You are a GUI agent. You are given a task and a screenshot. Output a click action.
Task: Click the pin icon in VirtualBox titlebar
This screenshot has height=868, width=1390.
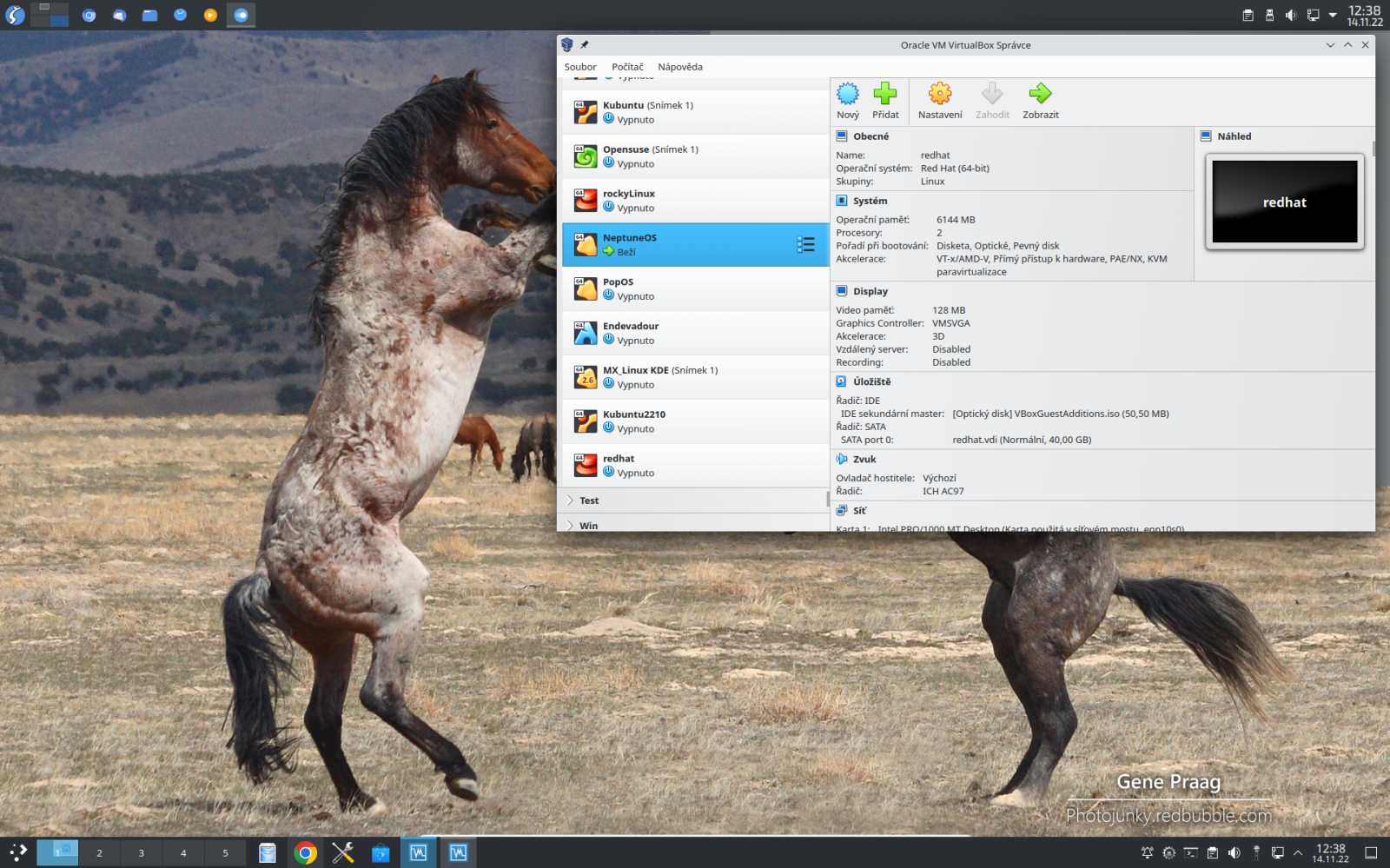click(x=585, y=45)
